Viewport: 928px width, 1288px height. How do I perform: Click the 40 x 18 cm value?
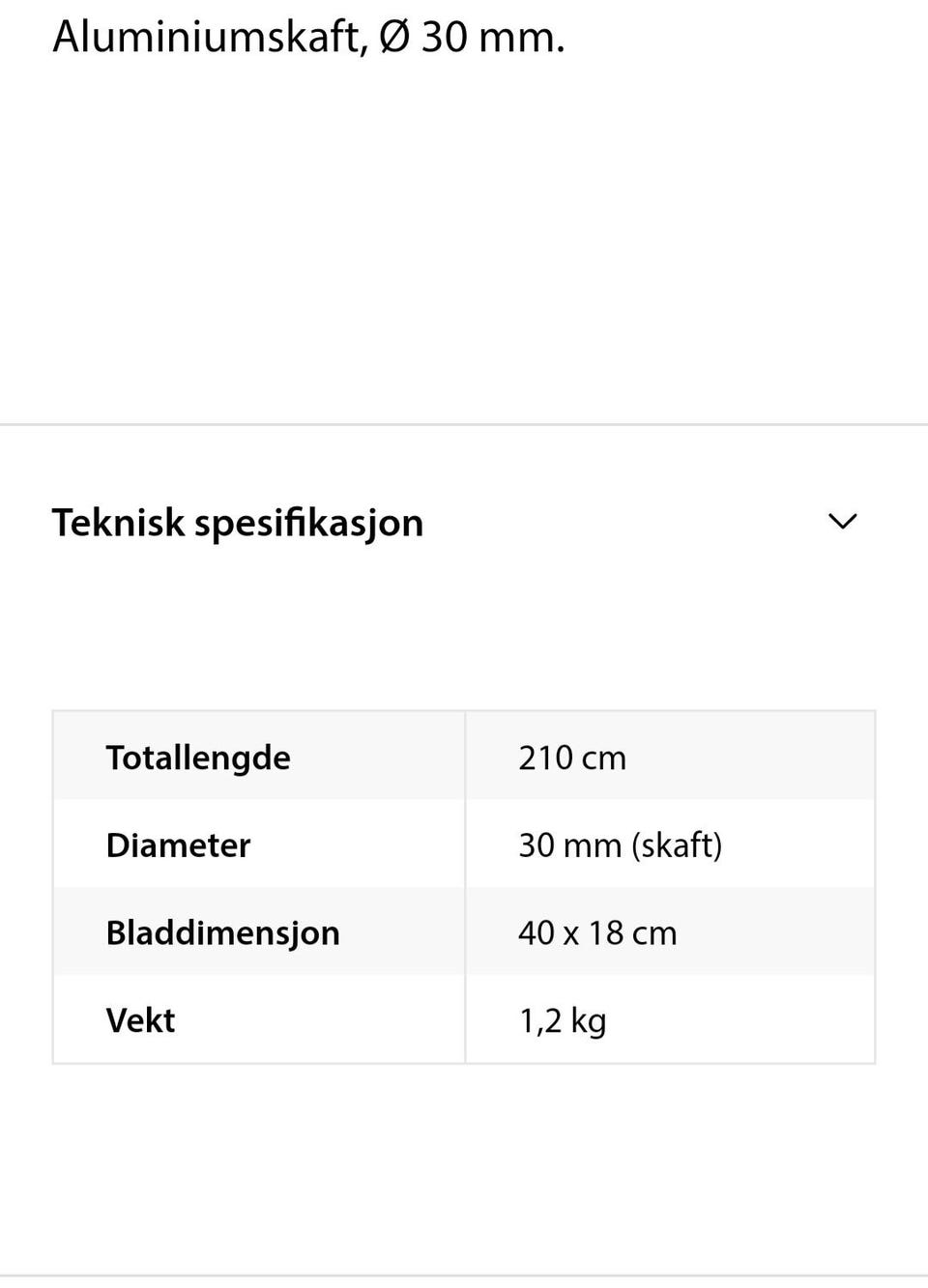(597, 932)
